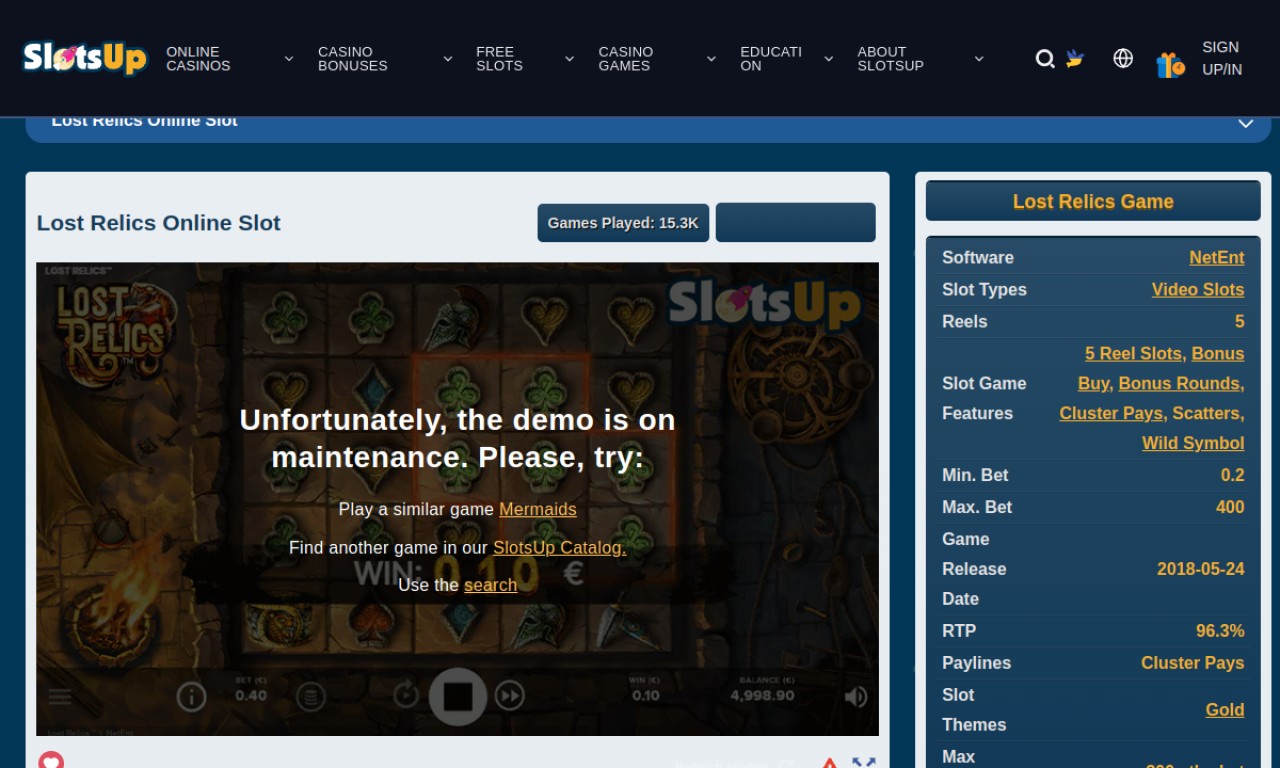Click the Max. Bet value 400
Viewport: 1280px width, 768px height.
coord(1230,507)
